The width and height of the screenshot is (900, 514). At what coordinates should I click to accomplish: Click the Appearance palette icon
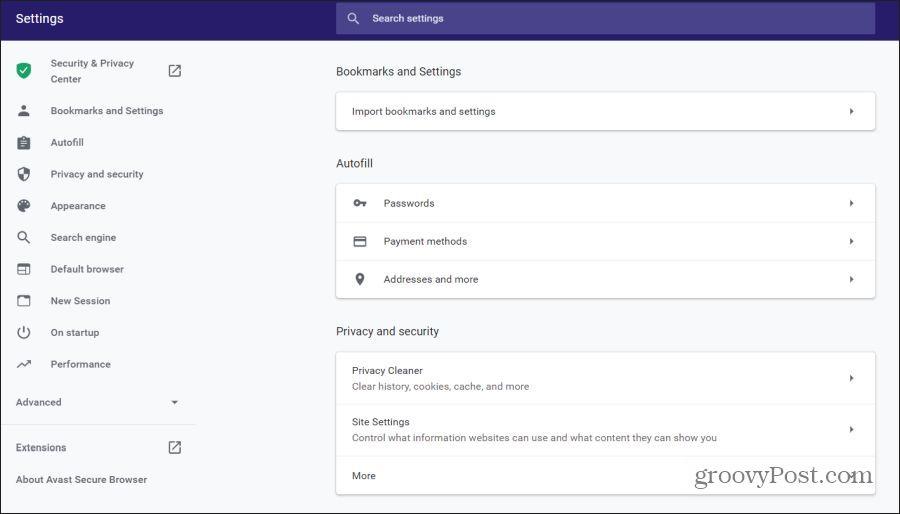pyautogui.click(x=24, y=205)
